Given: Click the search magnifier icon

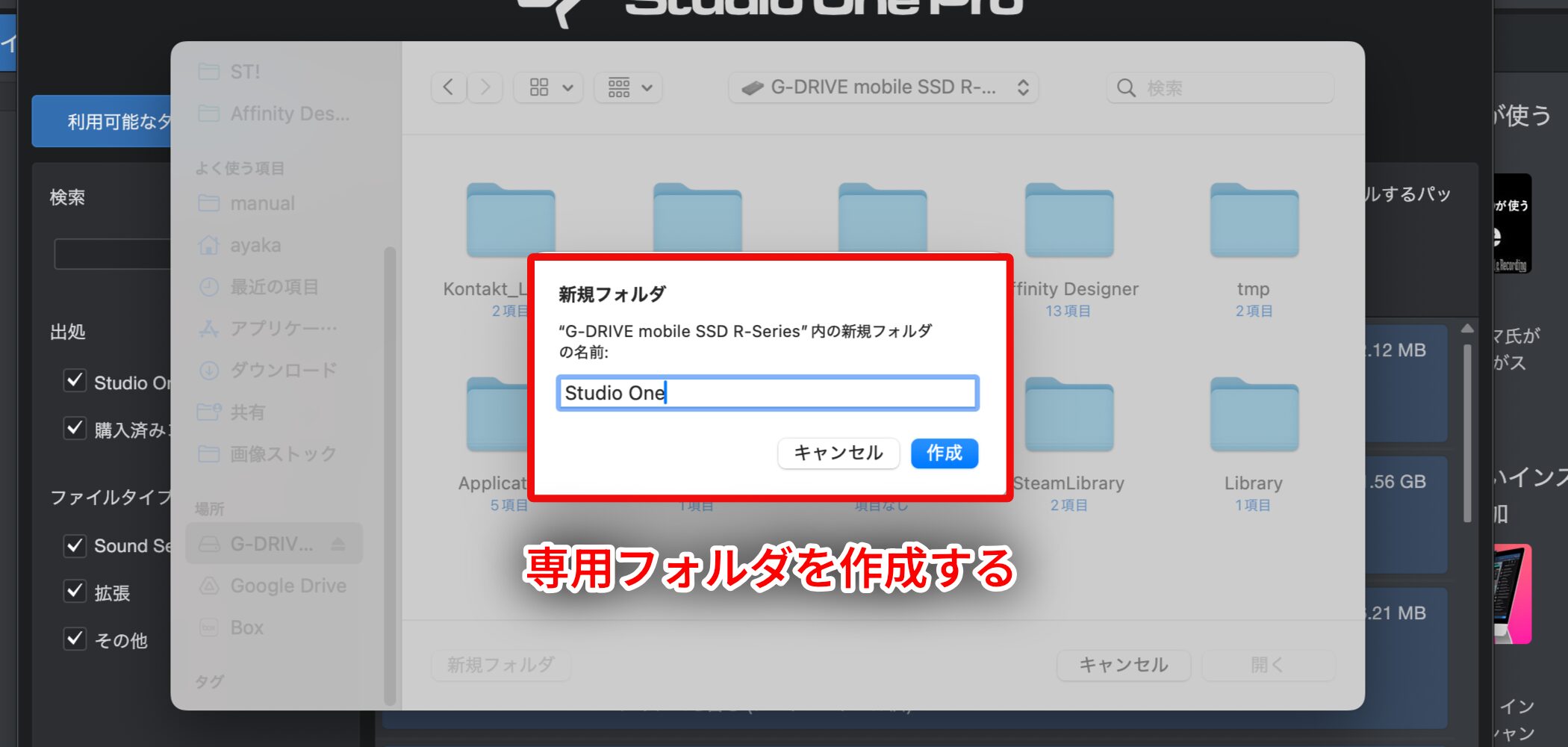Looking at the screenshot, I should 1126,88.
